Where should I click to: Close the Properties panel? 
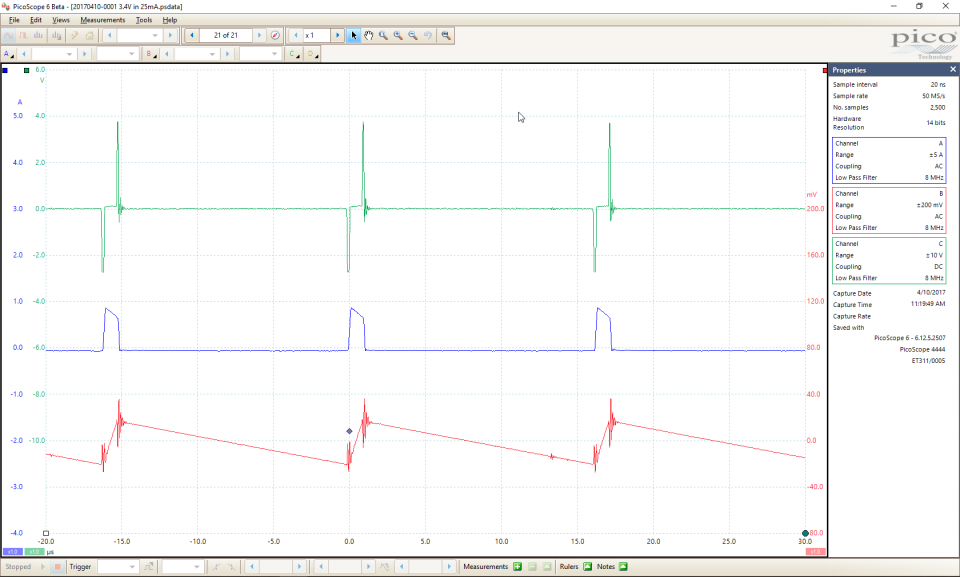pos(952,70)
